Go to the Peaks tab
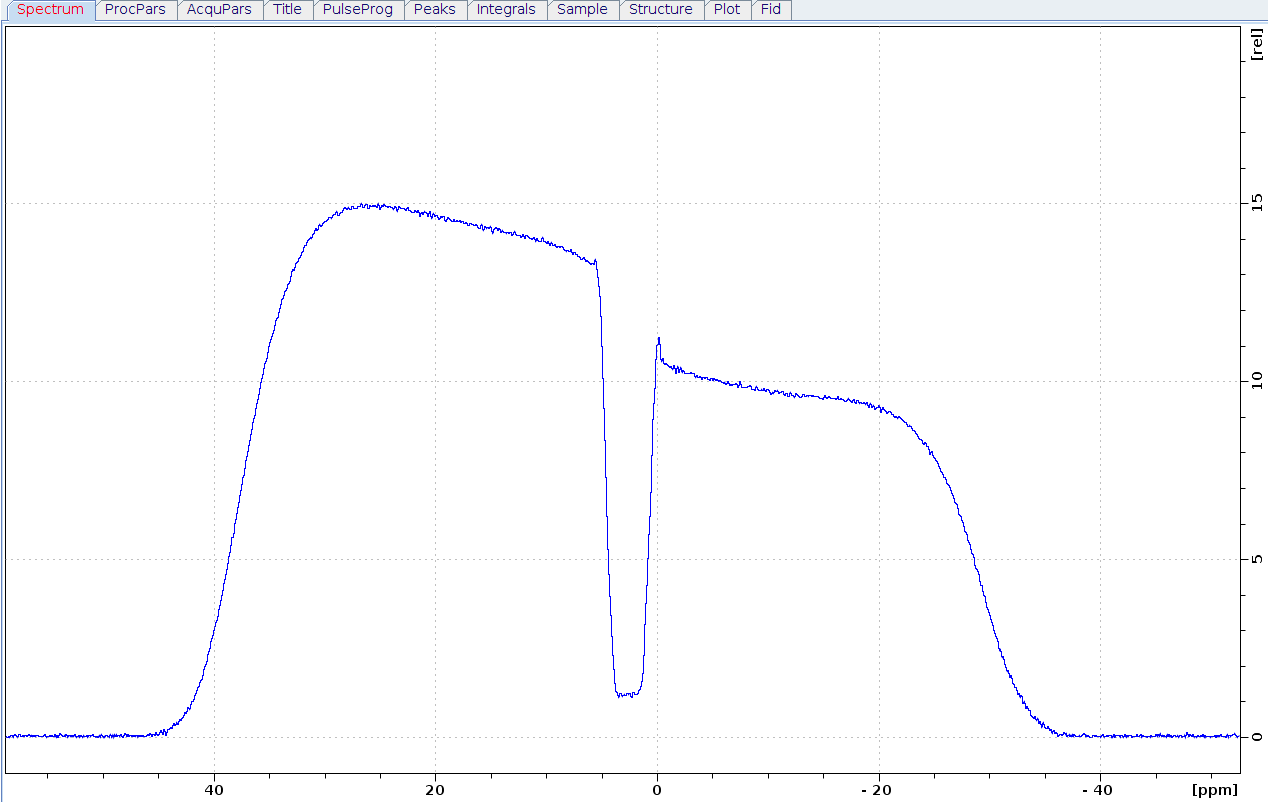 (x=435, y=10)
